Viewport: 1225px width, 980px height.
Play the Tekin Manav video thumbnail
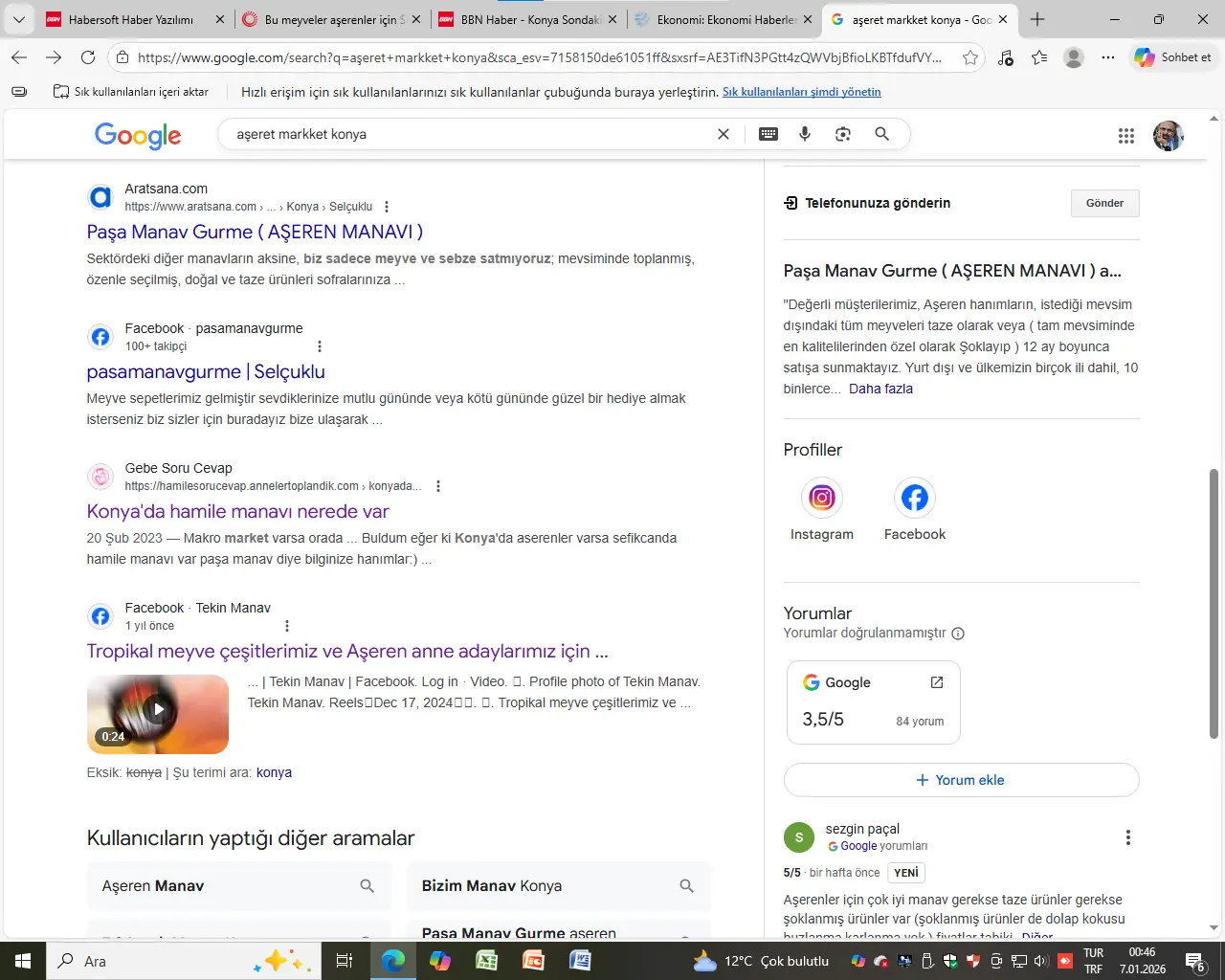(158, 709)
